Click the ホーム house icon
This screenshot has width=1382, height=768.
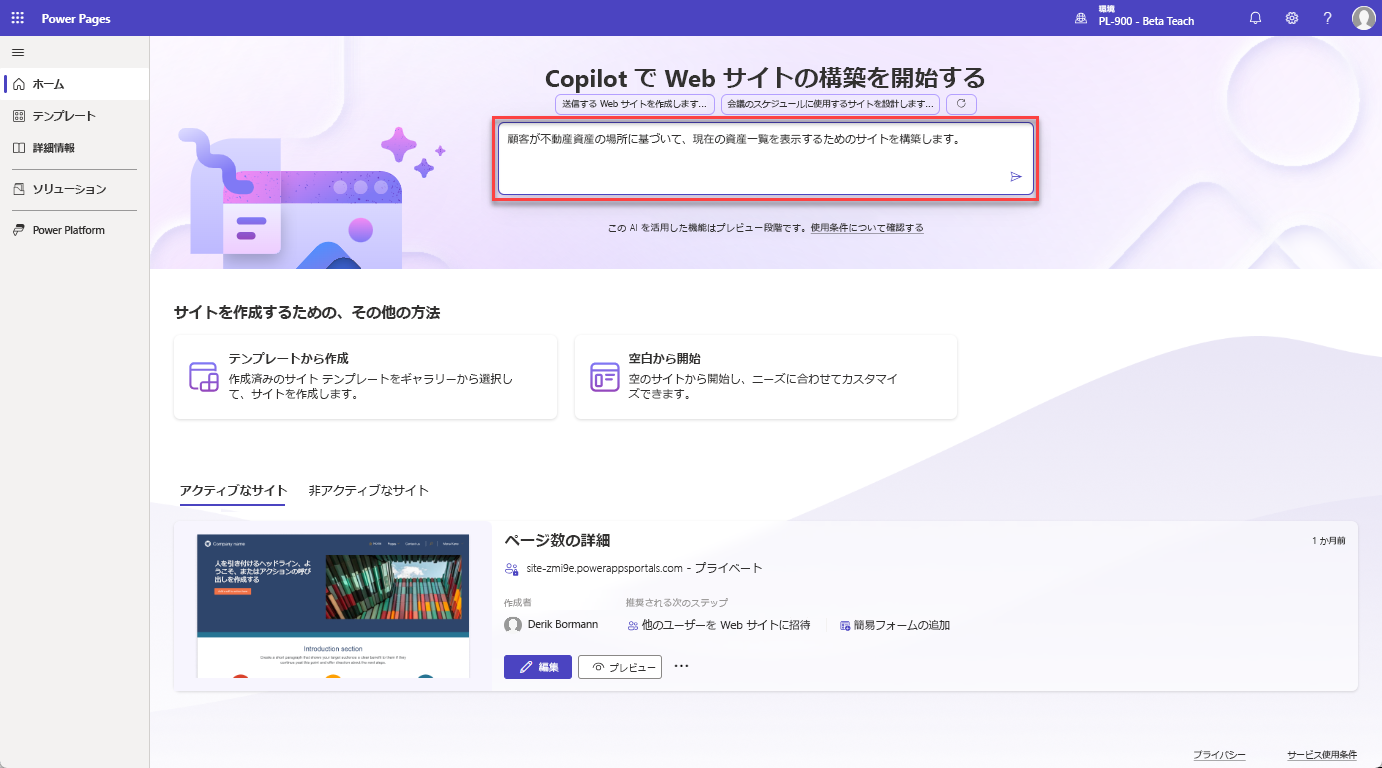pos(19,84)
